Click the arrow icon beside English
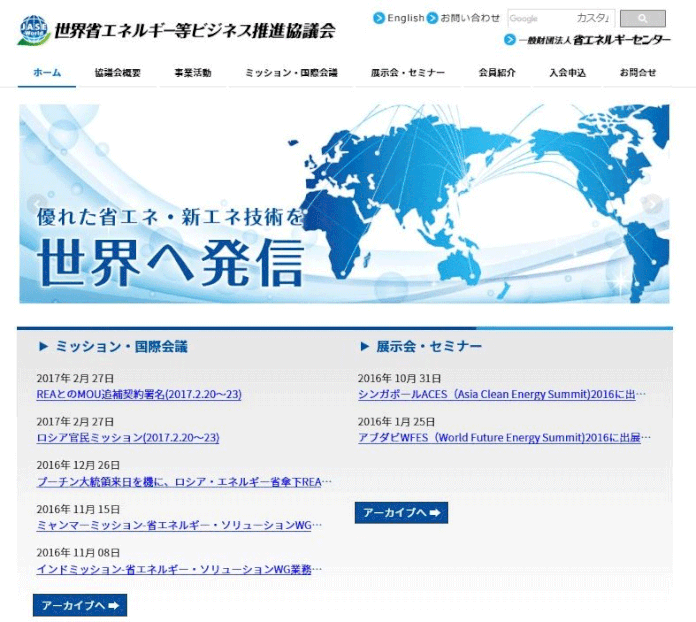 click(379, 18)
